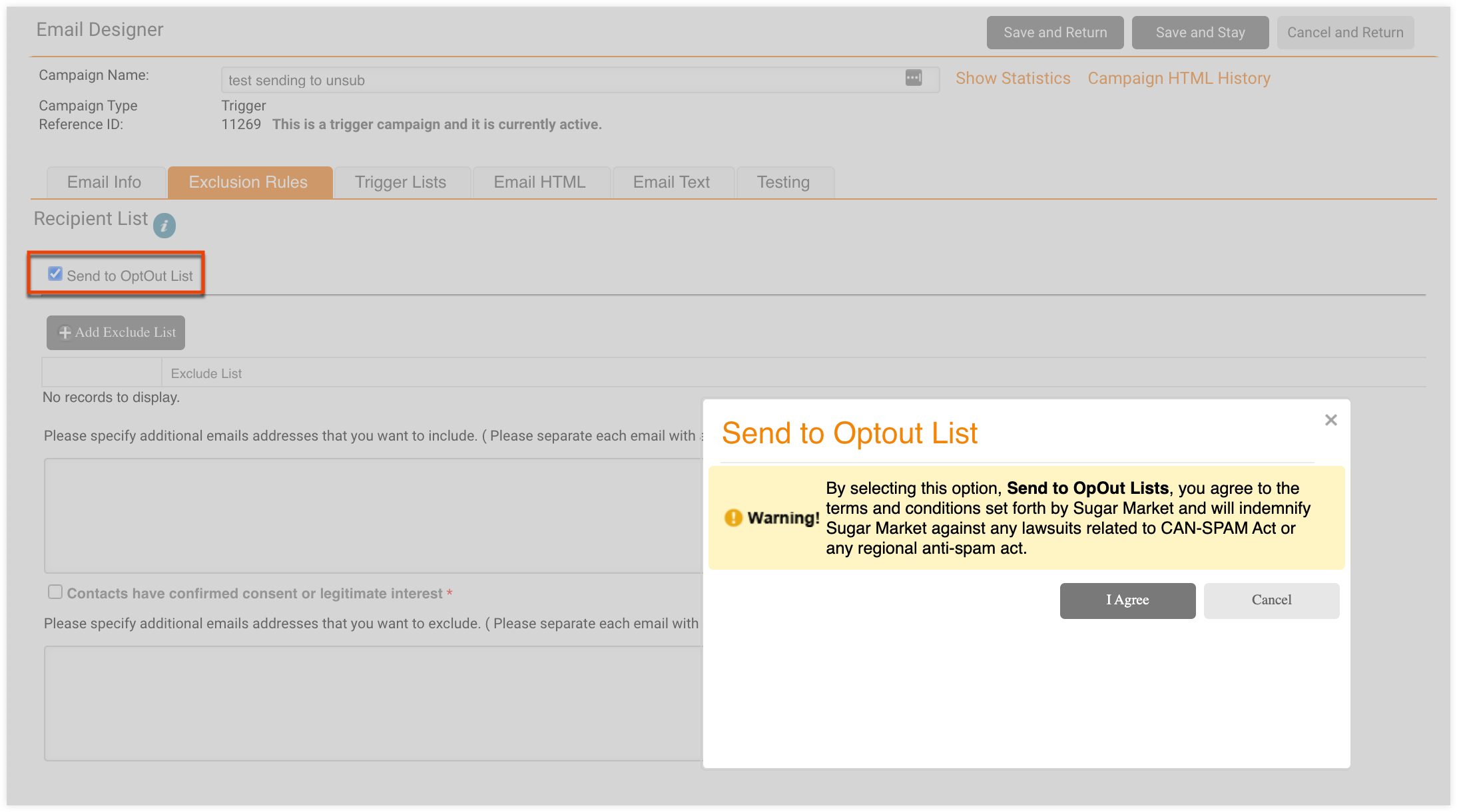1457x812 pixels.
Task: Click the ellipsis icon next to Campaign Name
Action: tap(913, 79)
